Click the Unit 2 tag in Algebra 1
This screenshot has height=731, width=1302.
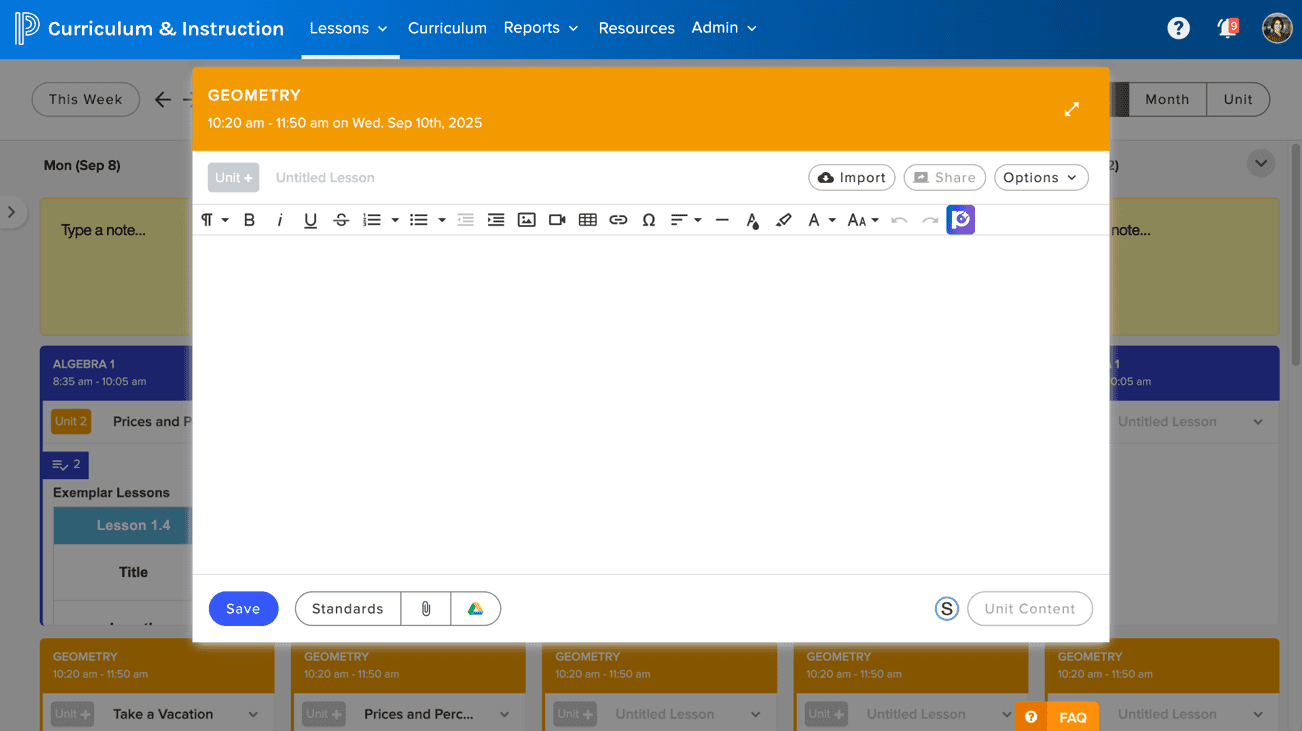71,421
